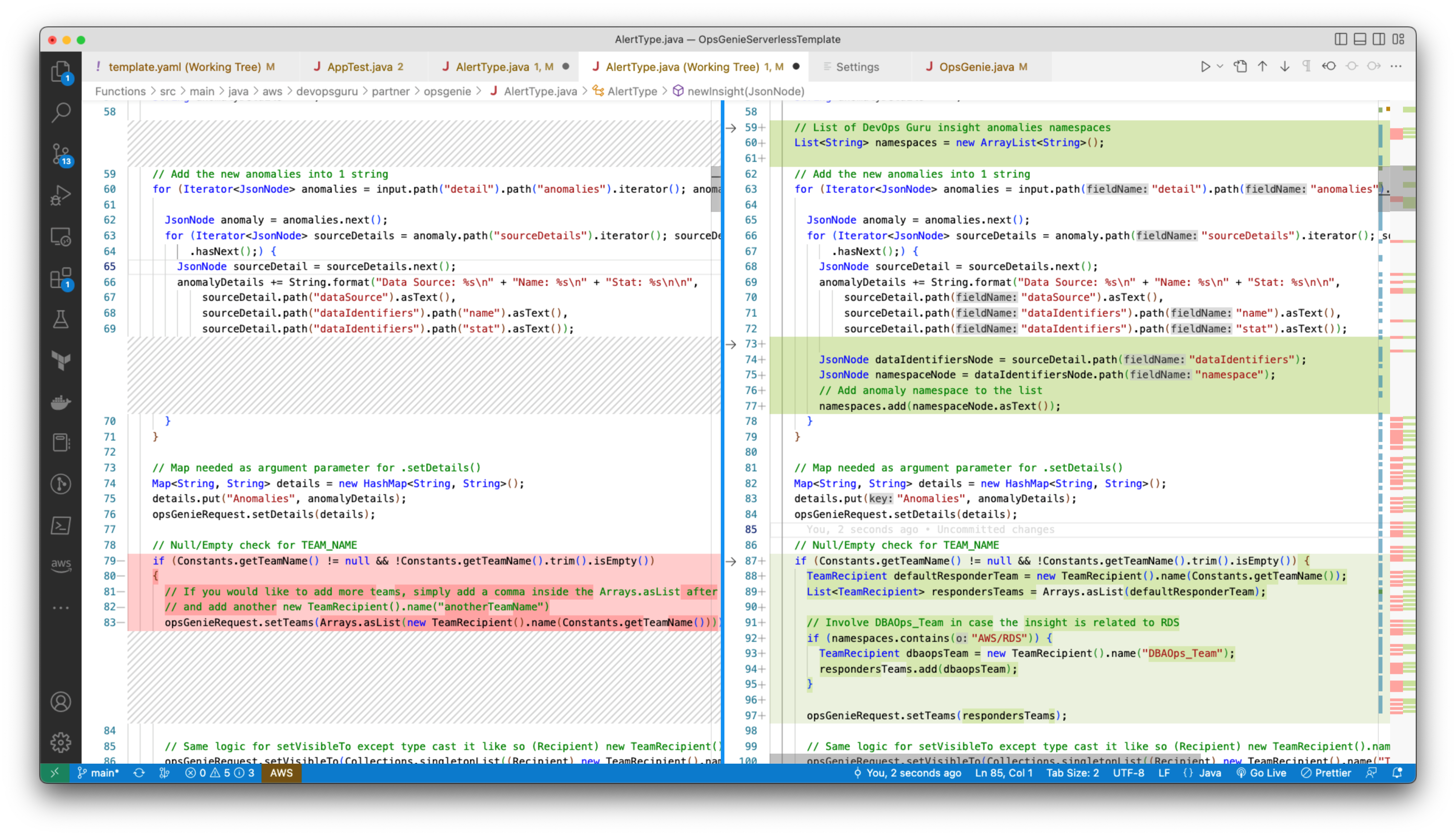
Task: Select the HashiCorp Terraform sidebar icon
Action: tap(61, 361)
